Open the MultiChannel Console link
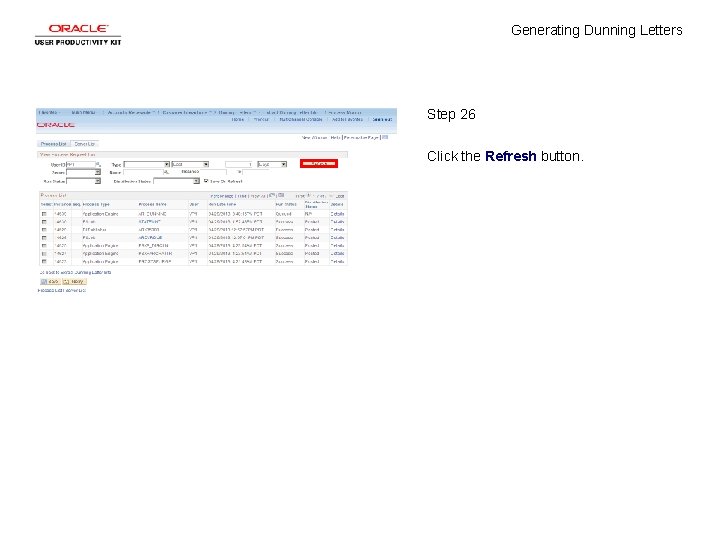Viewport: 720px width, 540px height. pos(301,119)
